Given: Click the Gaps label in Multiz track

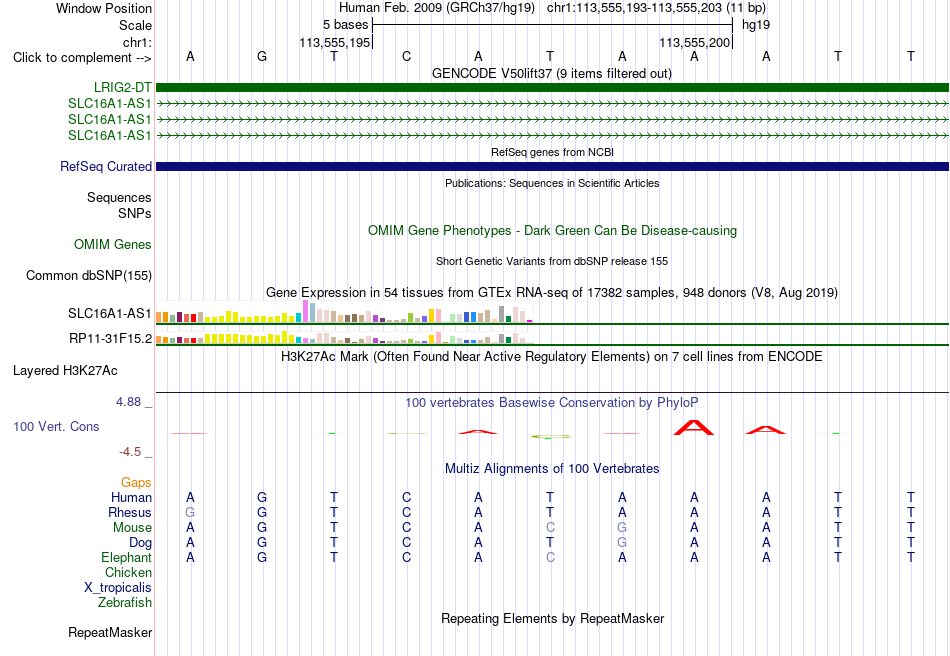Looking at the screenshot, I should [x=136, y=482].
